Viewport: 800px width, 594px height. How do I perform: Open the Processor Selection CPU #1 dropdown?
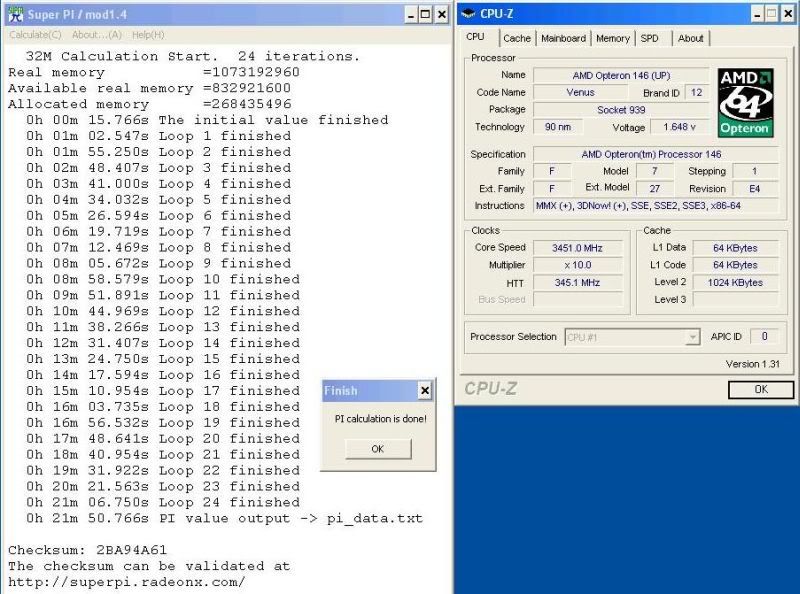pyautogui.click(x=632, y=337)
